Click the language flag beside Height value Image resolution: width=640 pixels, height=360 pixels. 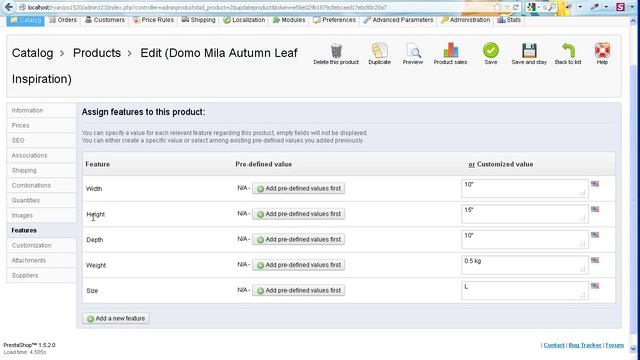(x=595, y=209)
